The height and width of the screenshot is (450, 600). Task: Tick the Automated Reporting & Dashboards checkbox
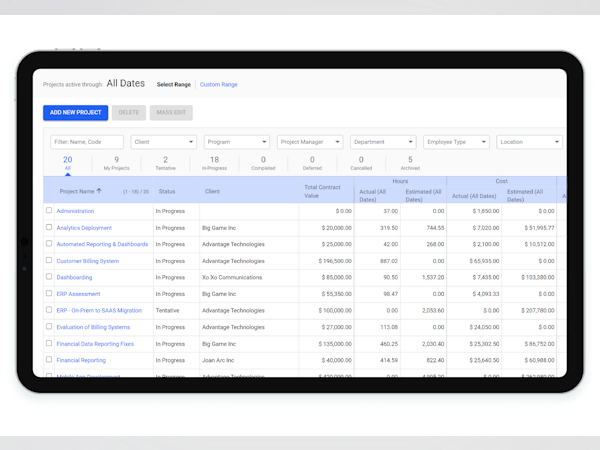pos(49,243)
